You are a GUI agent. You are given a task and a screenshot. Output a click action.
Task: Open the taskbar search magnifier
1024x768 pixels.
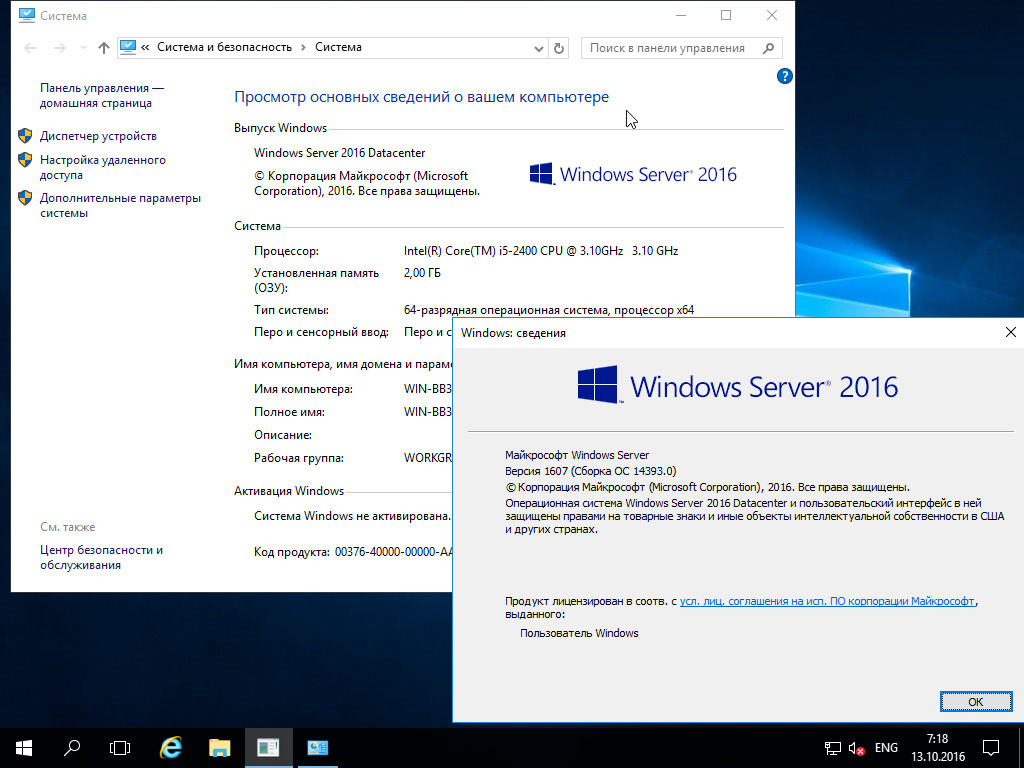pos(72,747)
